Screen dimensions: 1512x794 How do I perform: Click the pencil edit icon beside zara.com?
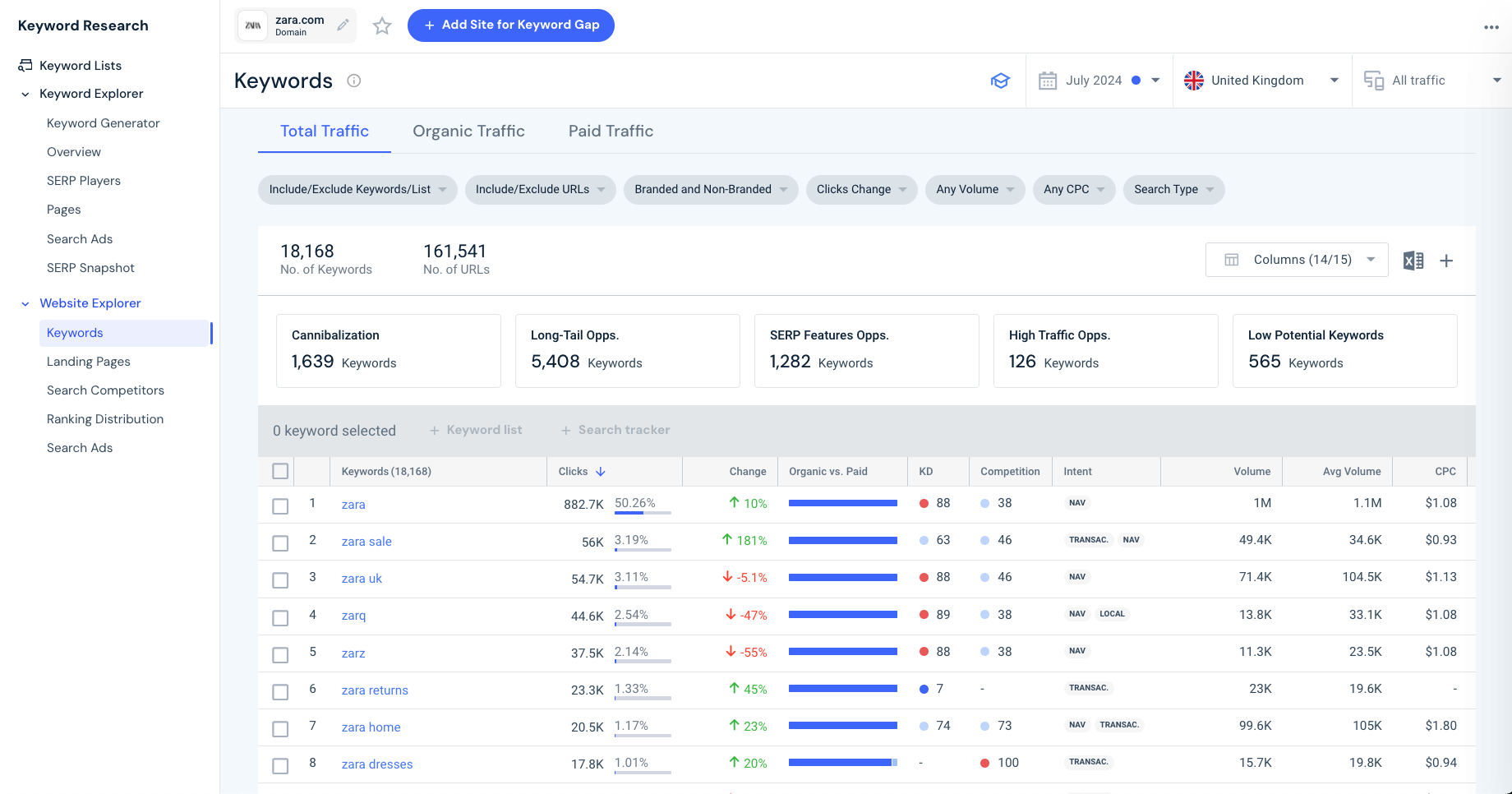pos(343,25)
